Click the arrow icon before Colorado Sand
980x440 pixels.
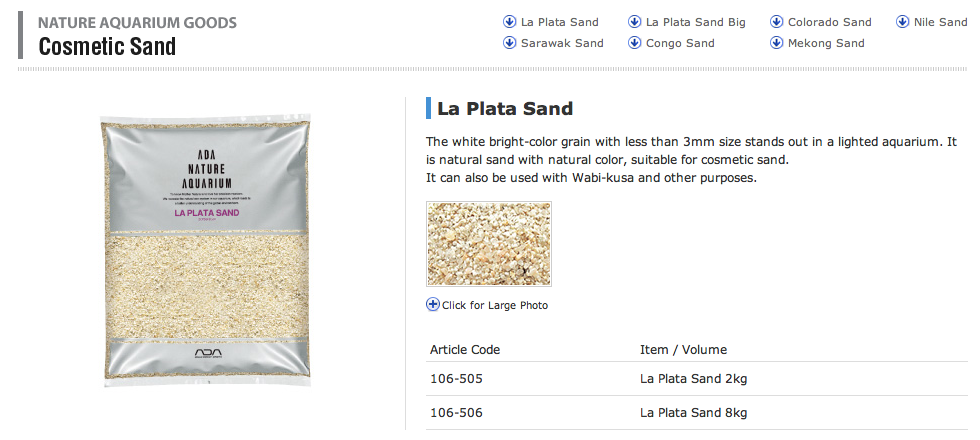(x=776, y=22)
